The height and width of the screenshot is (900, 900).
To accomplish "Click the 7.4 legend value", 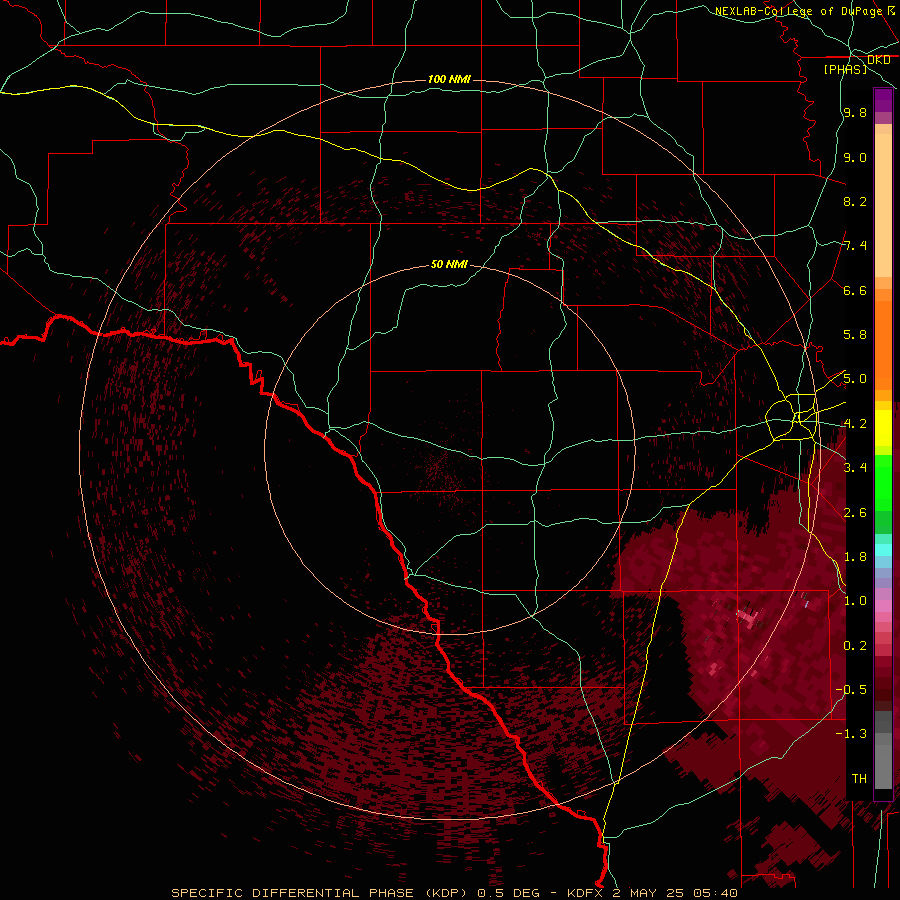I will click(x=855, y=246).
